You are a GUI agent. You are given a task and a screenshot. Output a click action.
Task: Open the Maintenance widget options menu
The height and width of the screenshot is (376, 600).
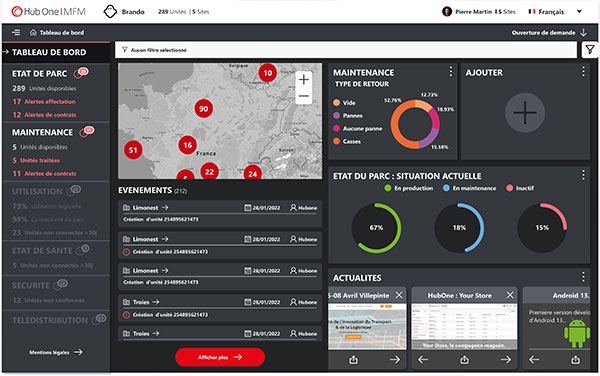click(451, 72)
